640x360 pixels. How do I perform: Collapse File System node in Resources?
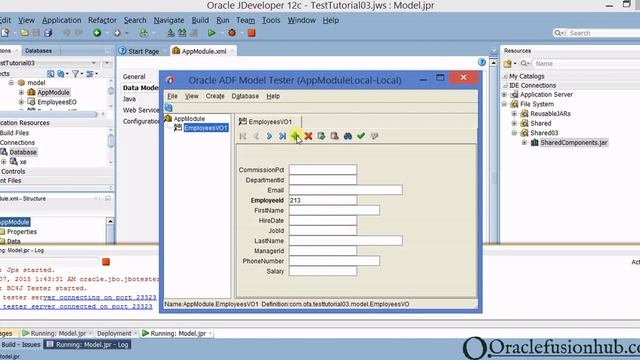click(x=504, y=104)
